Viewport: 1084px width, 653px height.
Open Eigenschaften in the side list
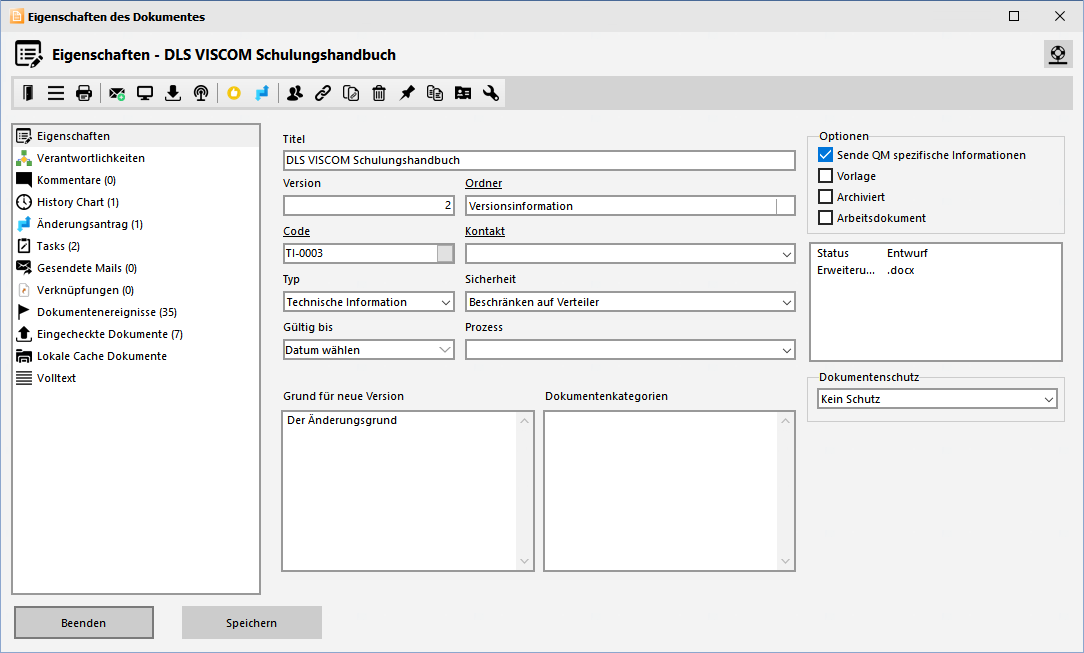pos(136,136)
